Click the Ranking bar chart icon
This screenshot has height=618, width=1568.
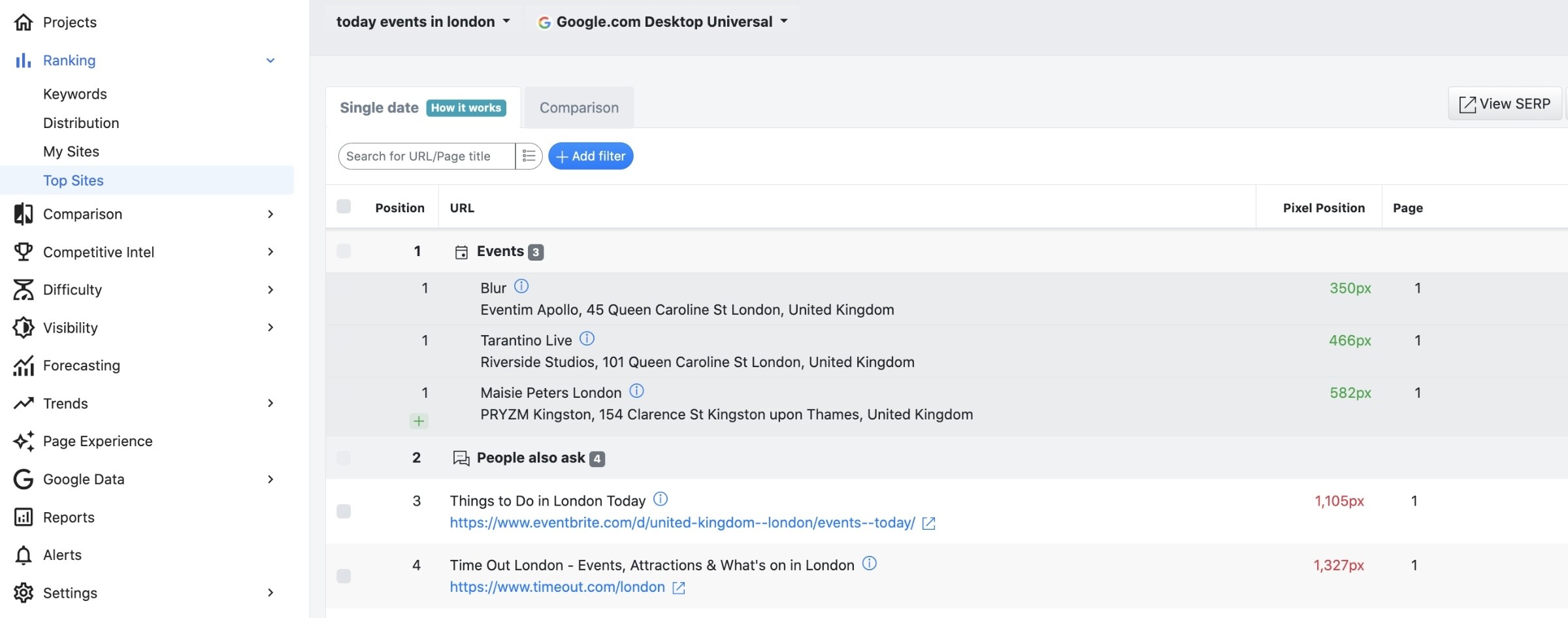tap(24, 60)
